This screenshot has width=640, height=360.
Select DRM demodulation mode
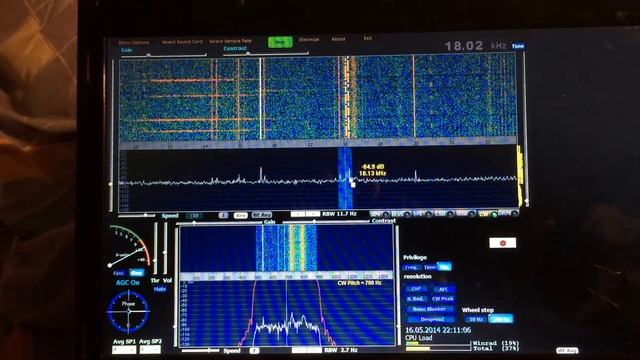[509, 213]
